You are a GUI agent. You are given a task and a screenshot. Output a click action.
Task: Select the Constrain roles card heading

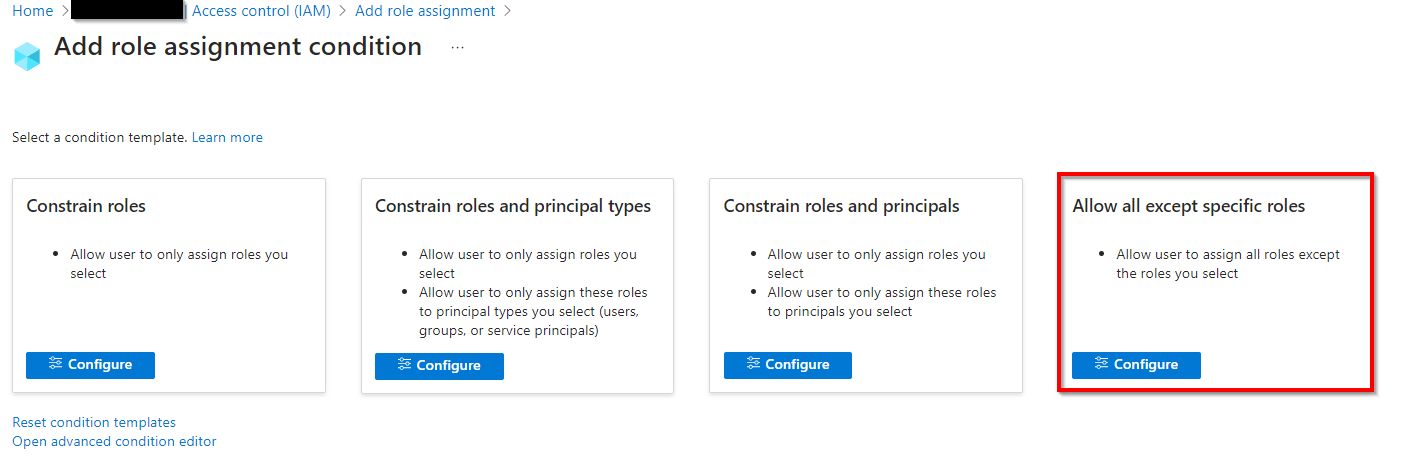[86, 206]
